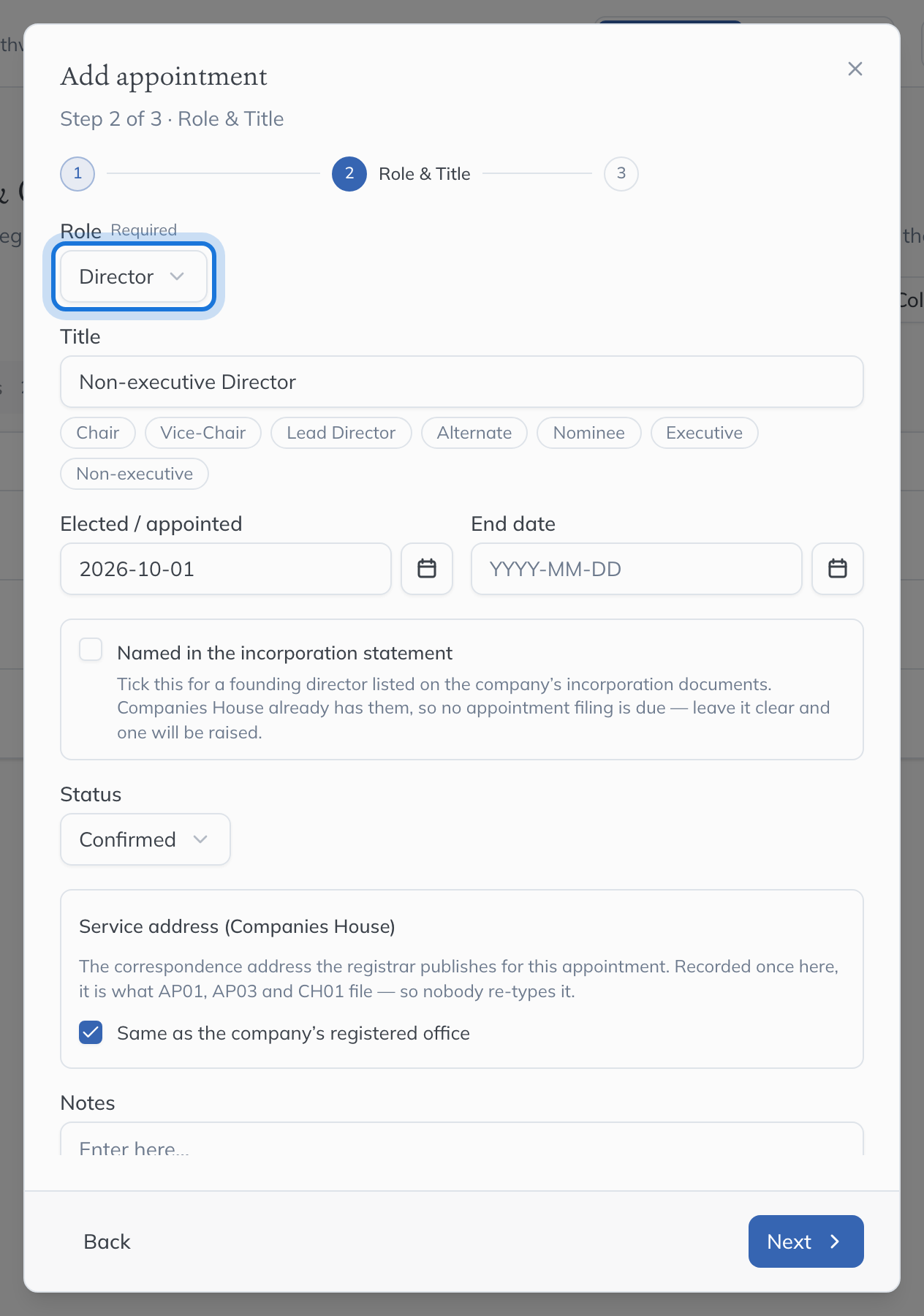Screen dimensions: 924x1316
Task: Click the Title input field
Action: [x=462, y=382]
